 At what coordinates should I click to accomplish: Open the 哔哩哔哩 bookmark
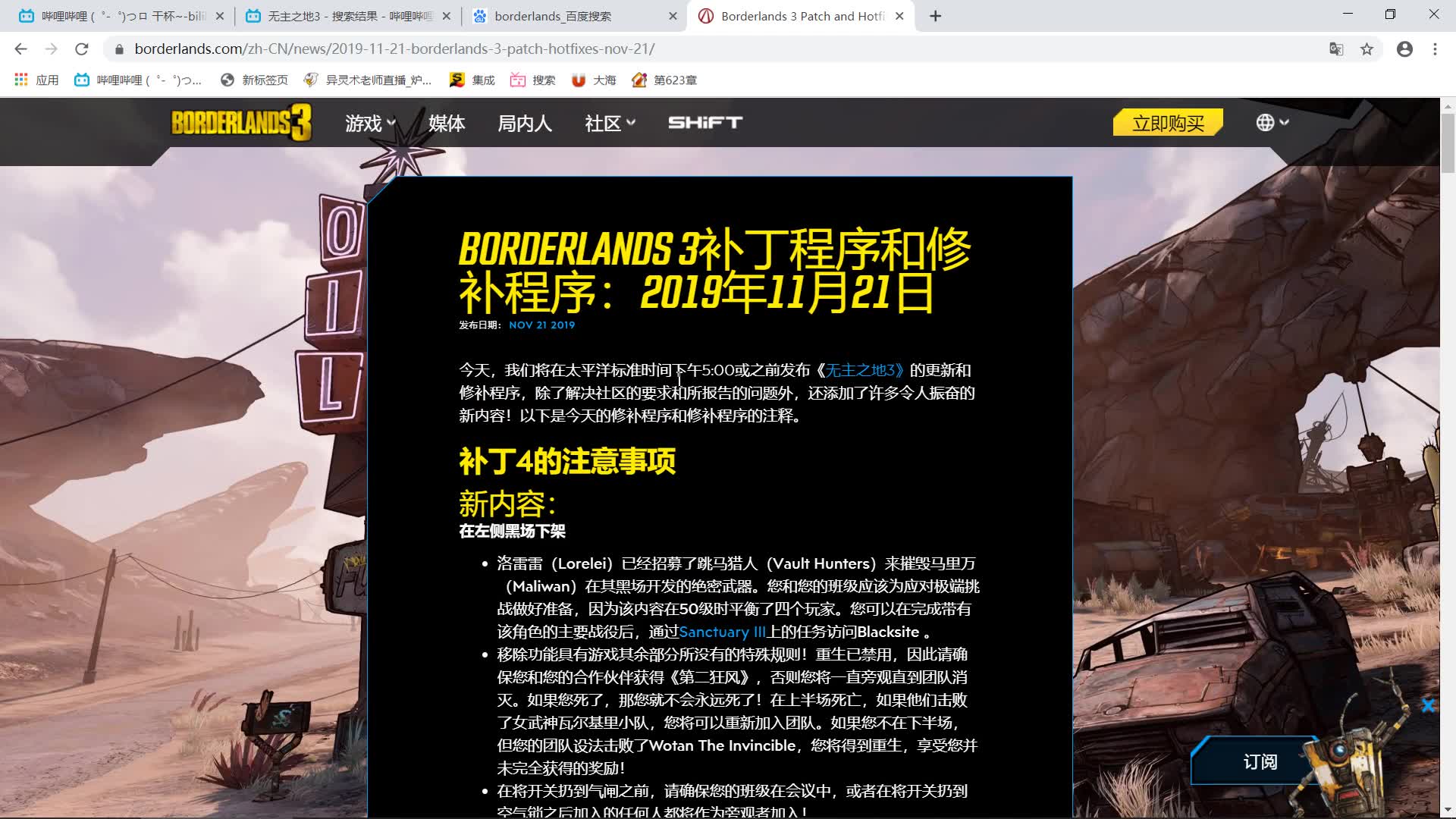coord(138,80)
